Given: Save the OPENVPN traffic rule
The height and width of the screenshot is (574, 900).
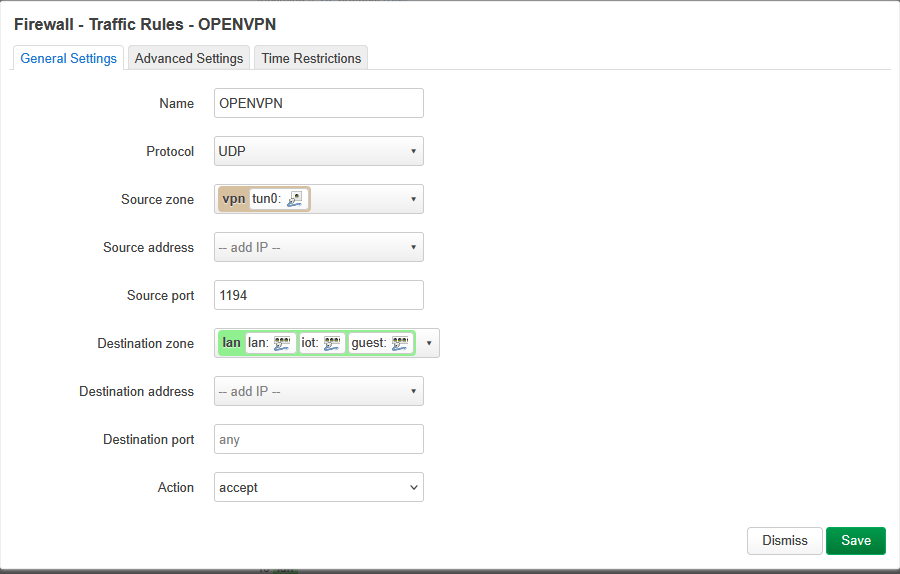Looking at the screenshot, I should 856,541.
